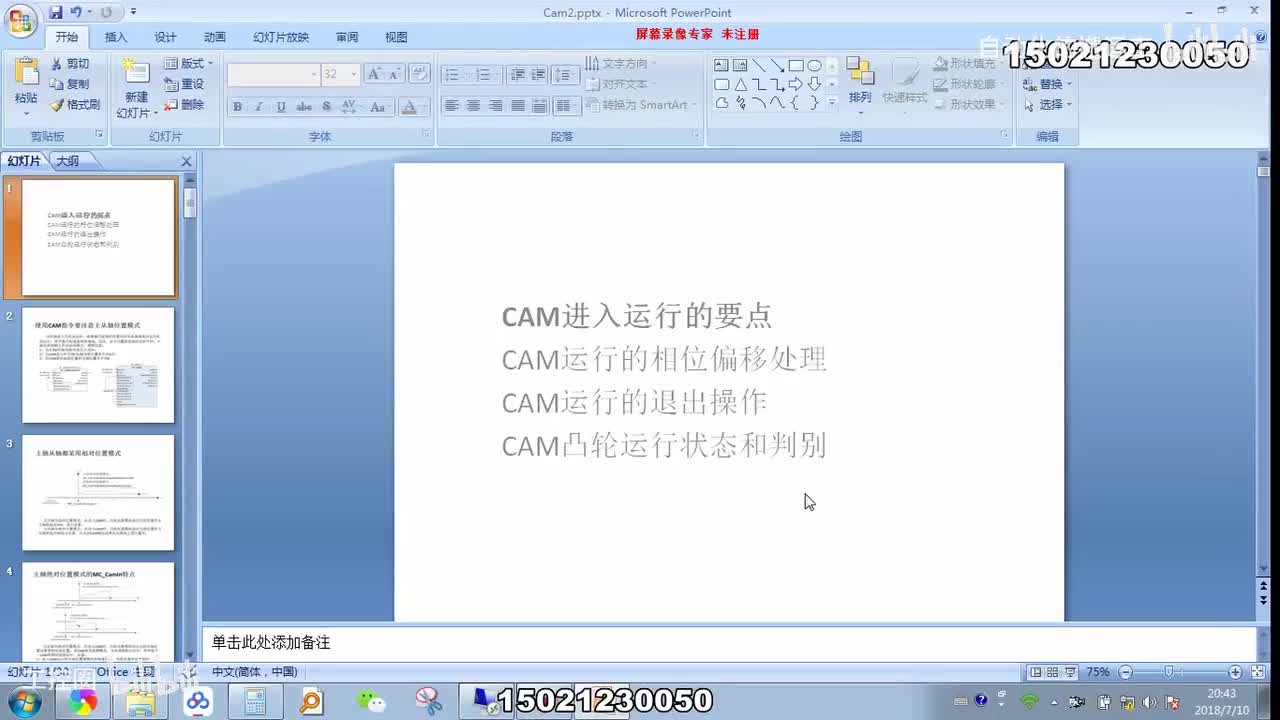Screen dimensions: 1280x720
Task: Click the Office button logo
Action: tap(20, 20)
